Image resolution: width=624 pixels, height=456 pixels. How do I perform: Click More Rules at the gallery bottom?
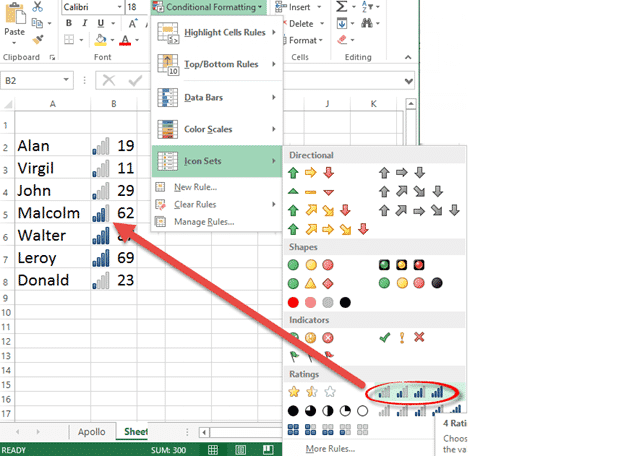coord(330,448)
